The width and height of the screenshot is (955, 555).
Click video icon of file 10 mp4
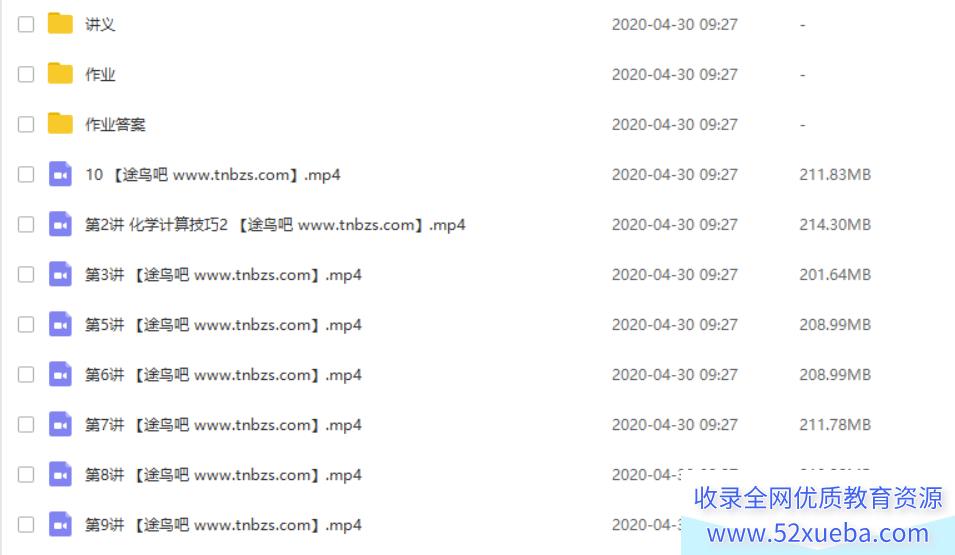(x=60, y=174)
